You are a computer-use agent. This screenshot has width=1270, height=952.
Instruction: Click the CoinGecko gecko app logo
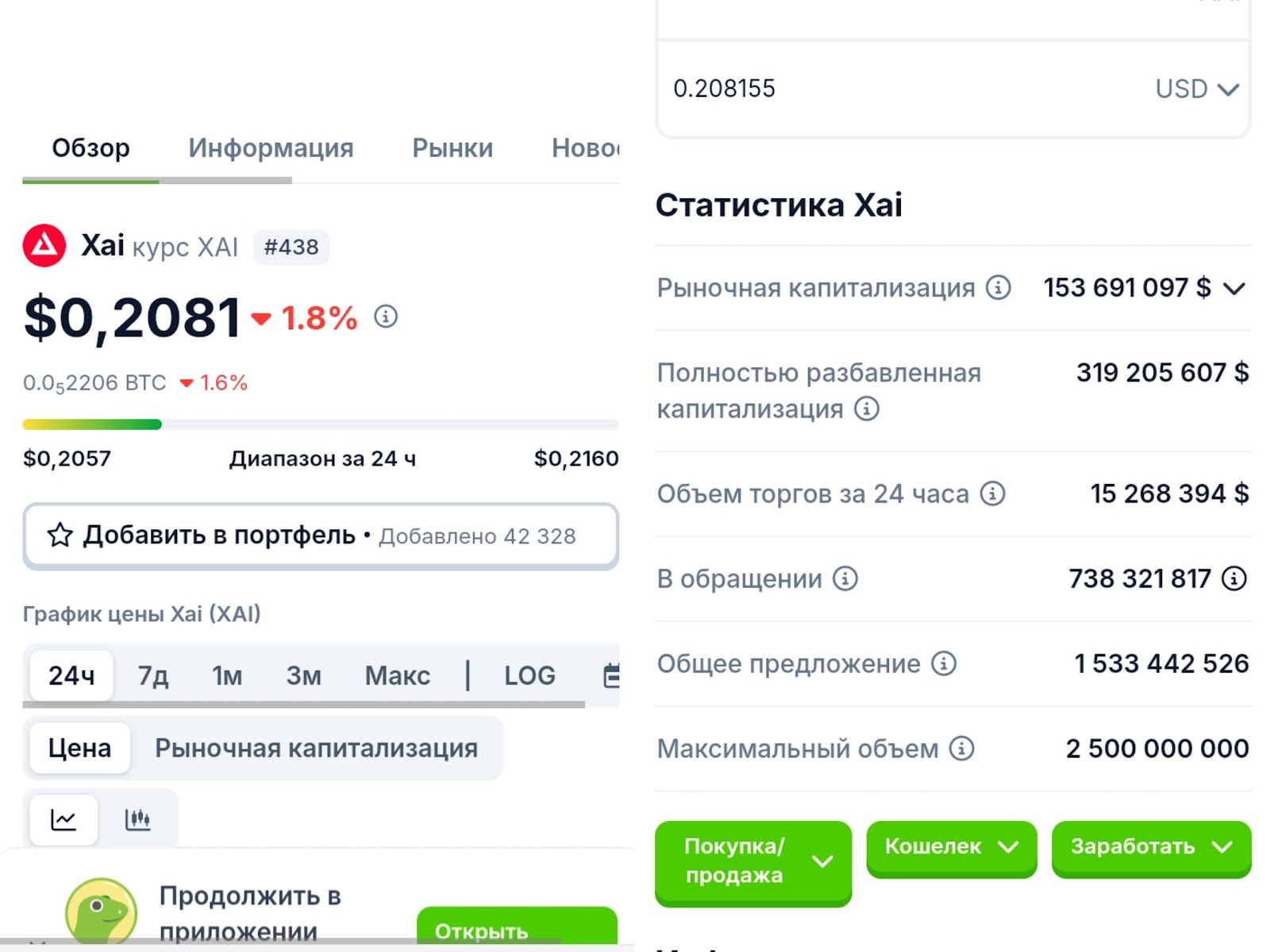[101, 912]
